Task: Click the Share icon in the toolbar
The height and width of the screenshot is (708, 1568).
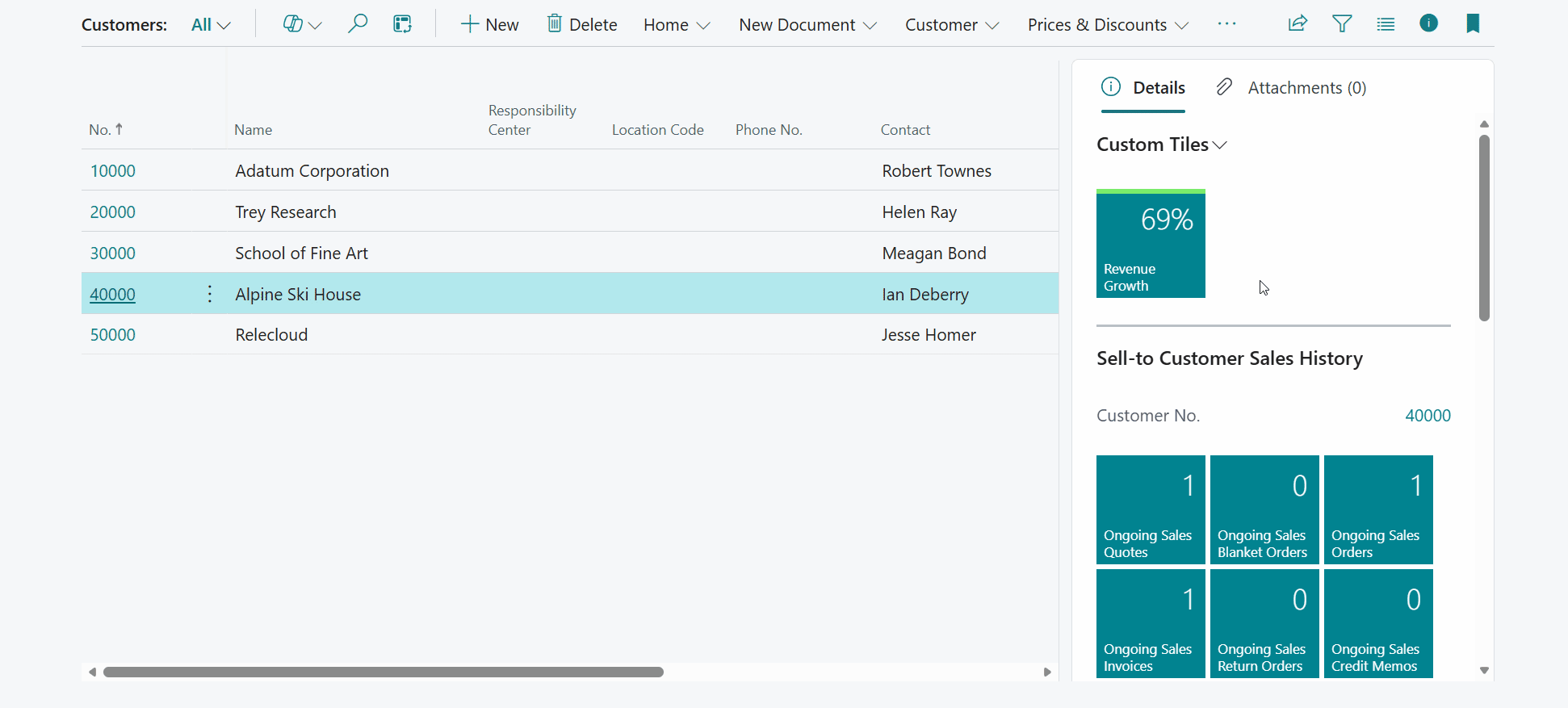Action: pos(1298,24)
